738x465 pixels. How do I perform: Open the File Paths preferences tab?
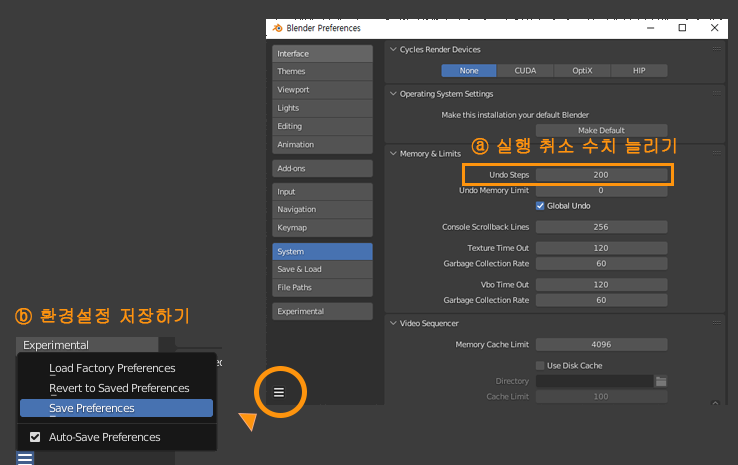tap(322, 288)
